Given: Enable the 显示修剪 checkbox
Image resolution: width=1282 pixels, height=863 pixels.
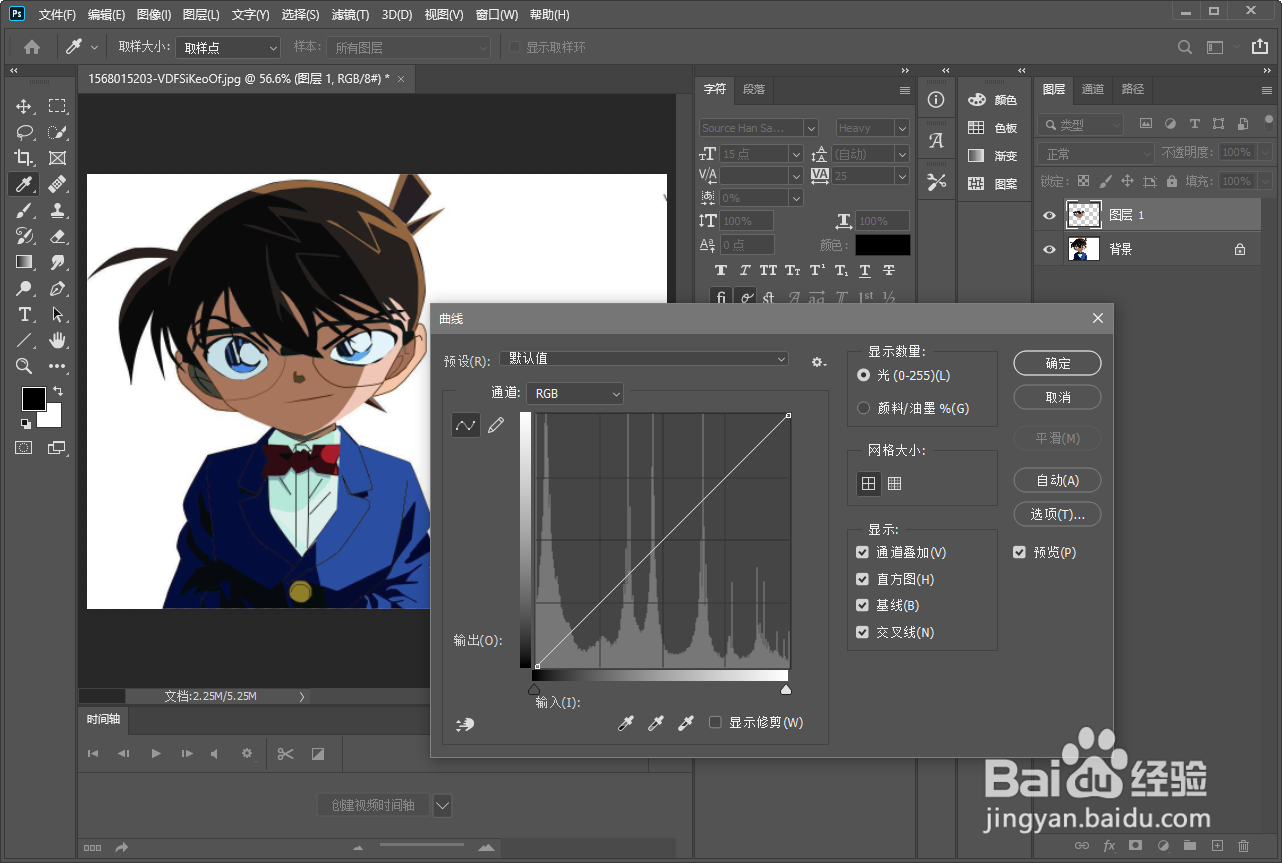Looking at the screenshot, I should click(715, 722).
